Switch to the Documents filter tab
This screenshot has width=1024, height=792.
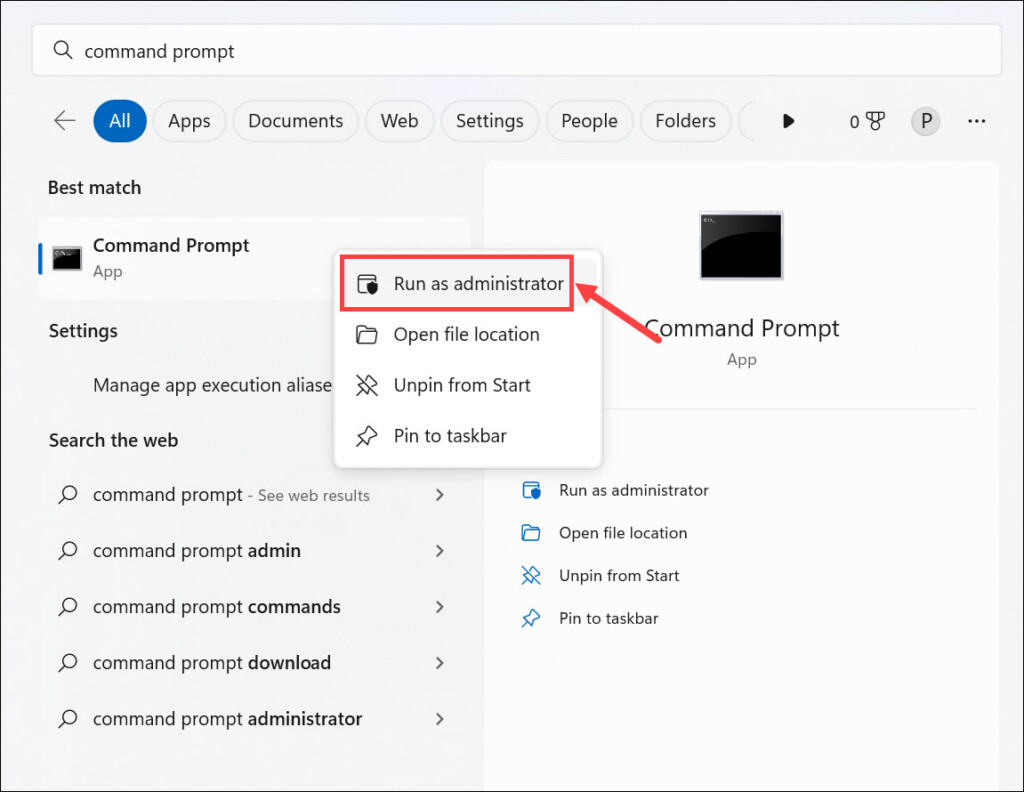tap(295, 121)
